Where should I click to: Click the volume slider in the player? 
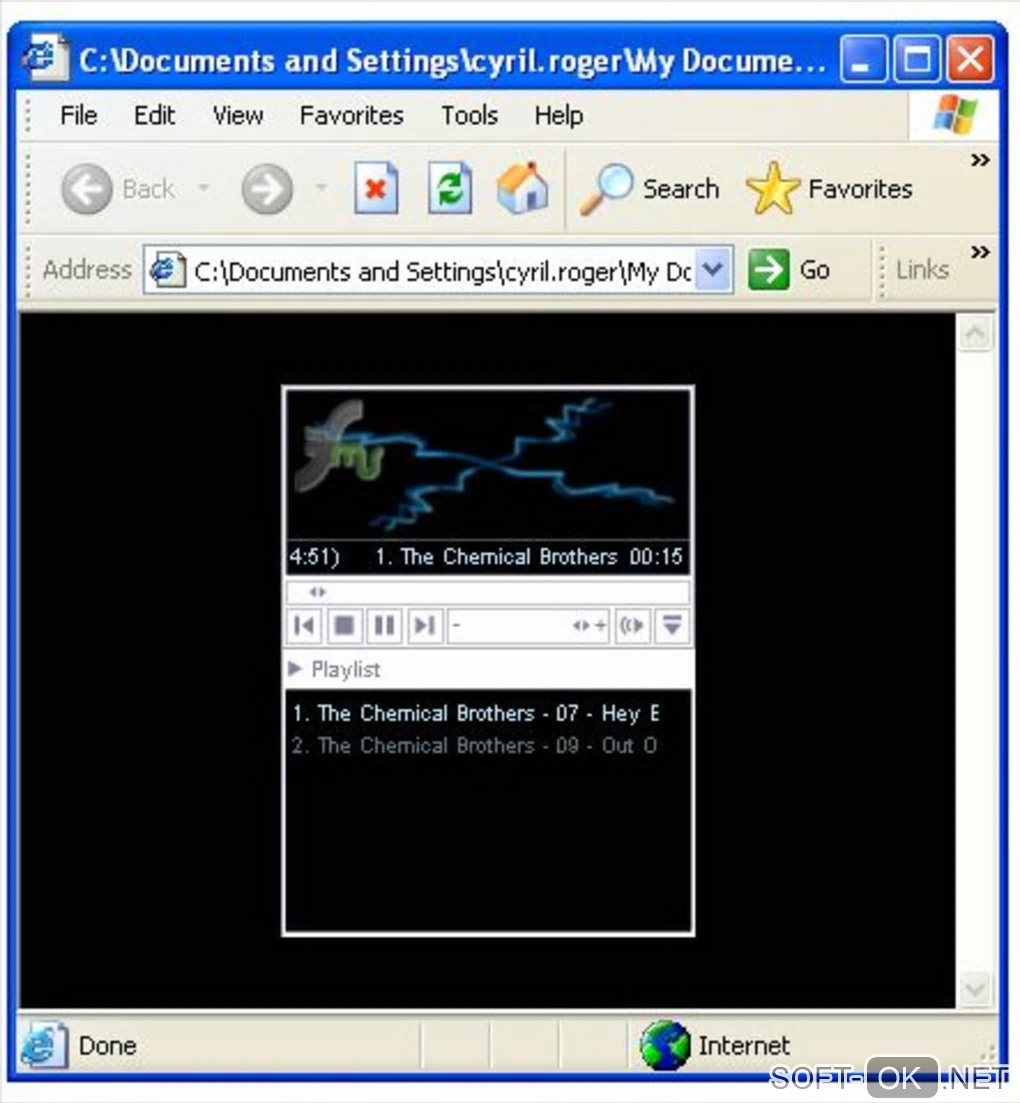click(528, 625)
